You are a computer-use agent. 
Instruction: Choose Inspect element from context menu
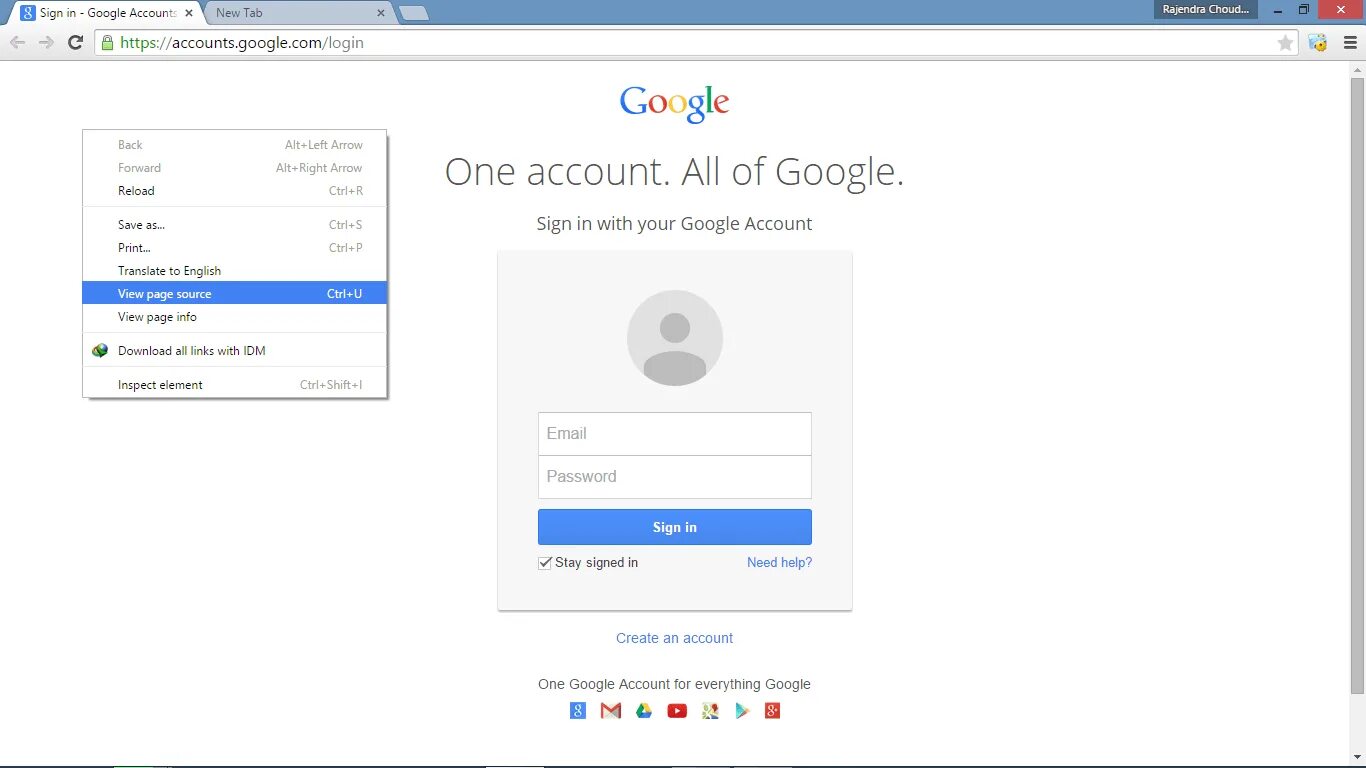pyautogui.click(x=235, y=385)
